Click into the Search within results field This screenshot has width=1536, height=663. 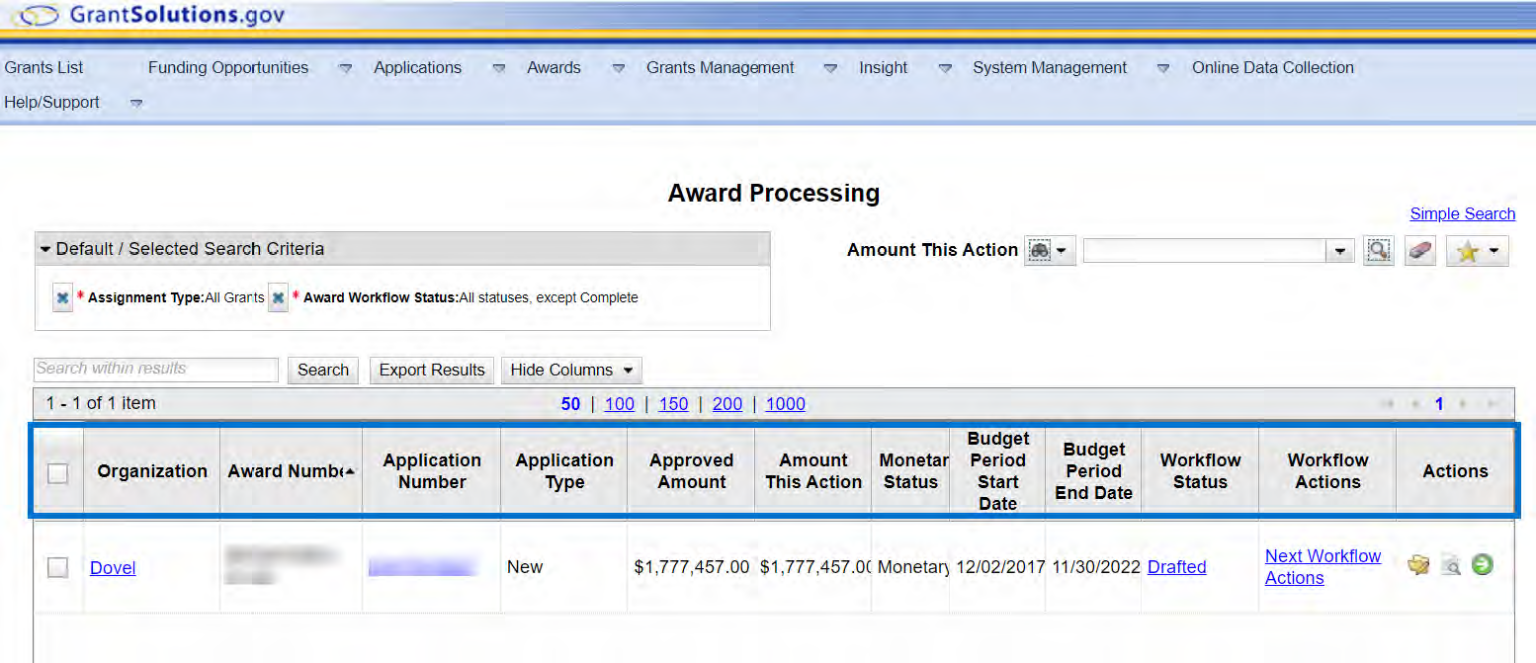point(156,369)
